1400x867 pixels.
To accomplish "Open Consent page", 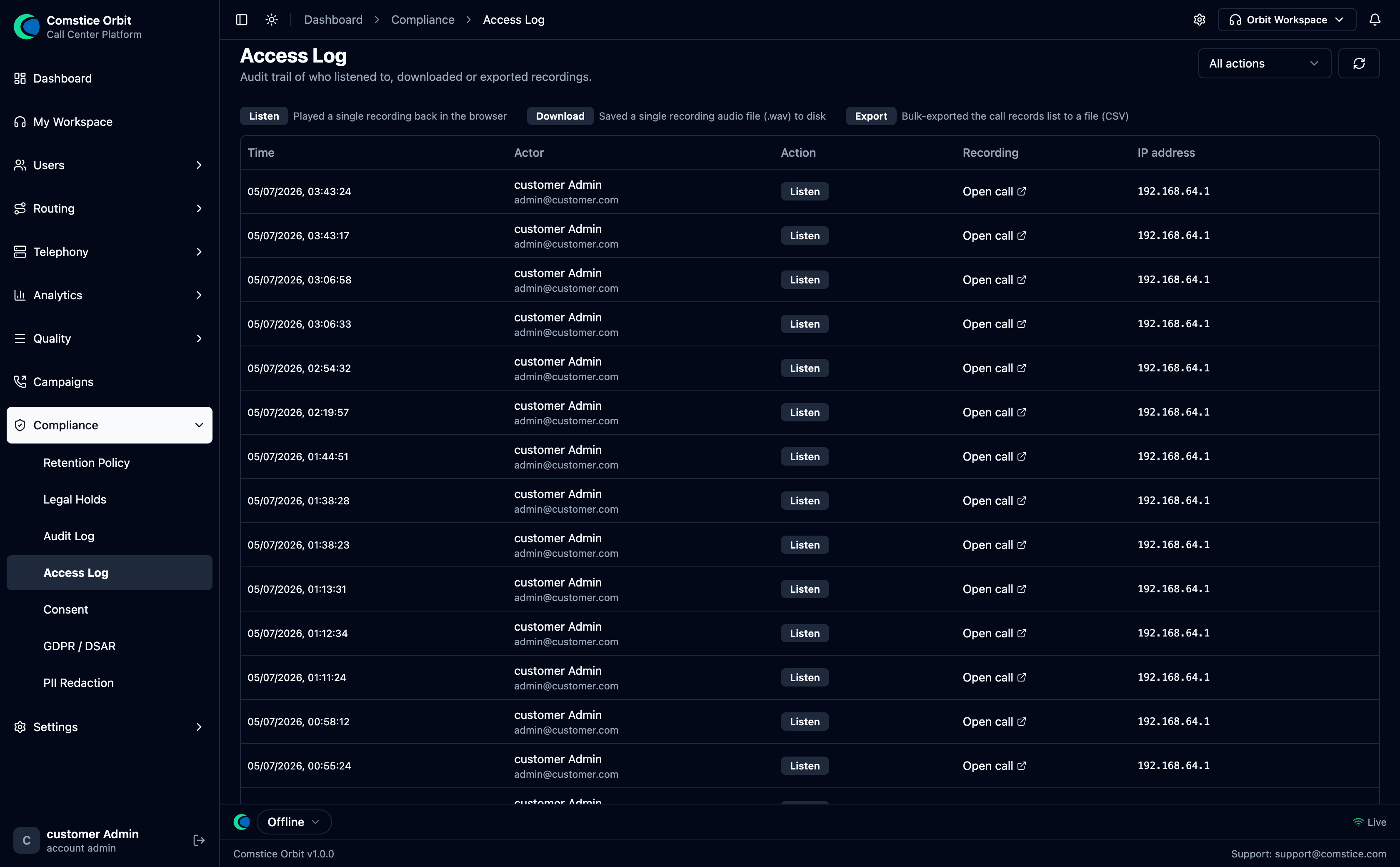I will pos(66,609).
